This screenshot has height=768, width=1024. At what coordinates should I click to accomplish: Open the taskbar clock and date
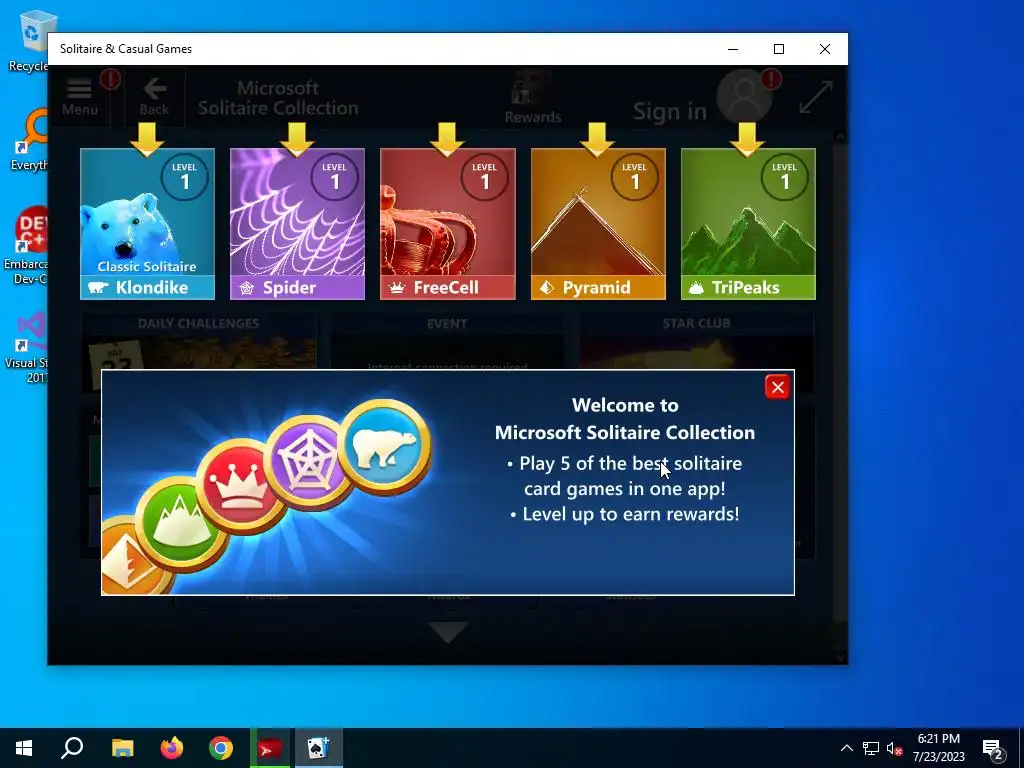pos(938,748)
